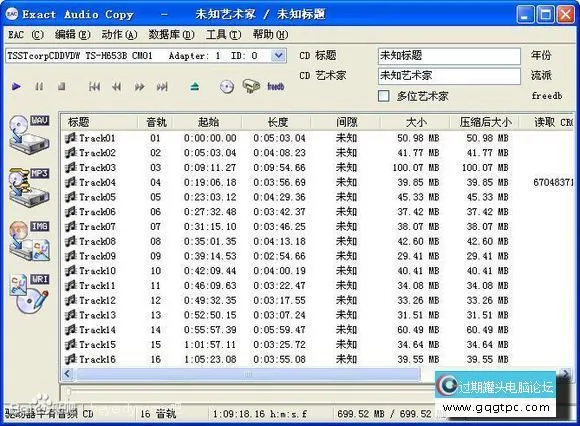
Task: Select the Track08 row title
Action: tap(97, 241)
